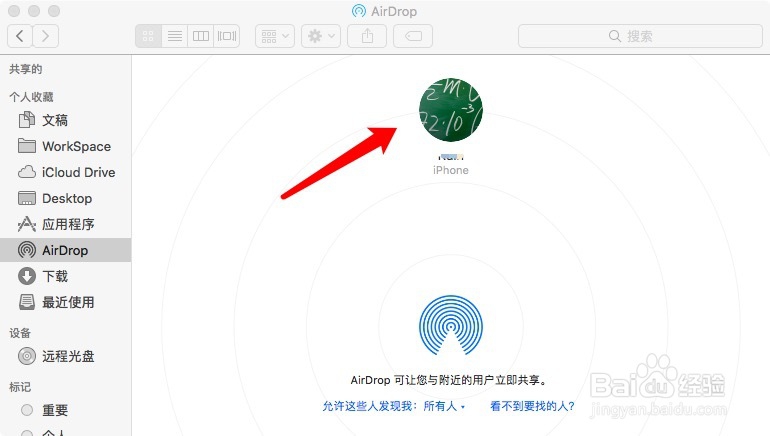Click the Edit Tags toolbar button
The width and height of the screenshot is (770, 436).
413,36
